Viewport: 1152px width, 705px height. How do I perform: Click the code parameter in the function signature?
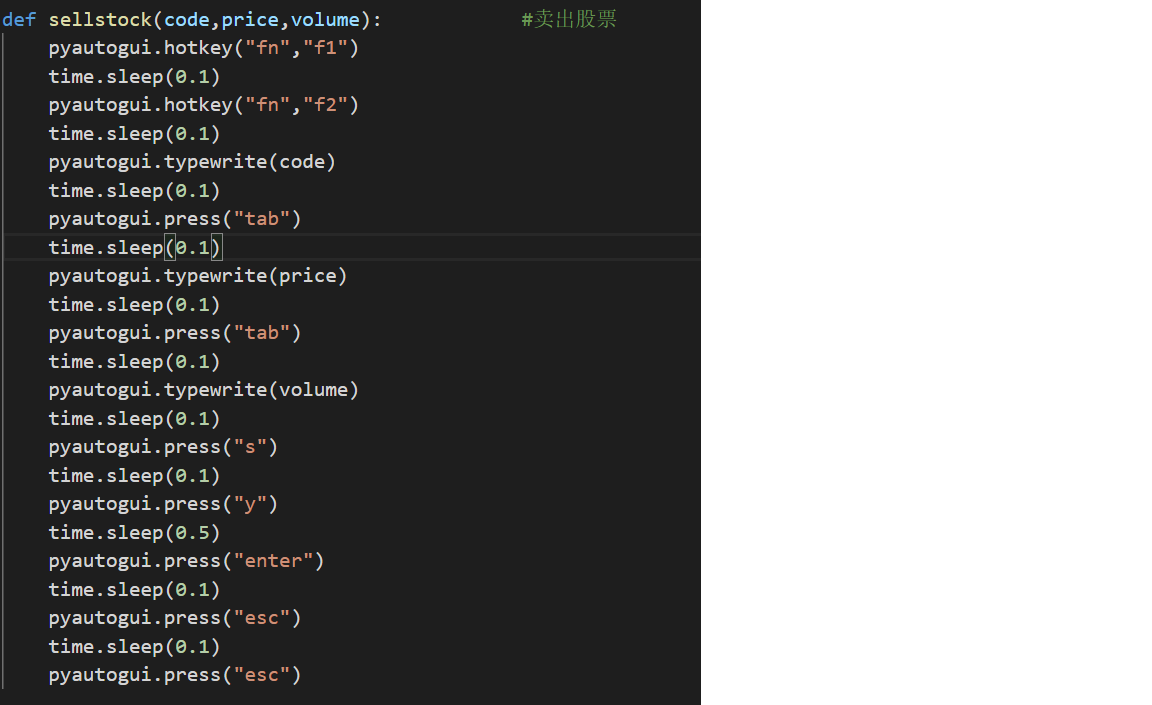(186, 20)
